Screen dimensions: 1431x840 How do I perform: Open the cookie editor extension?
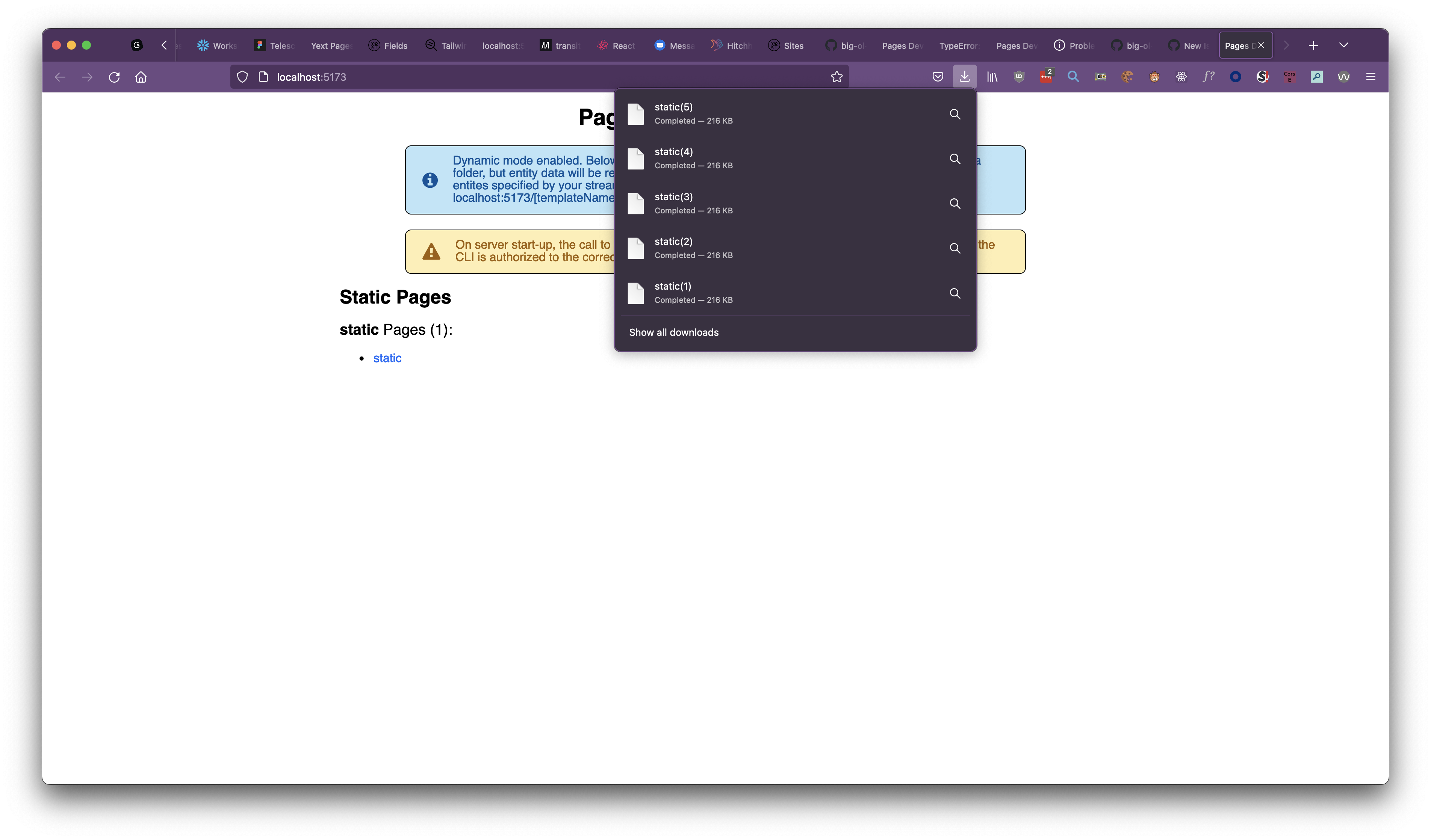[1128, 77]
